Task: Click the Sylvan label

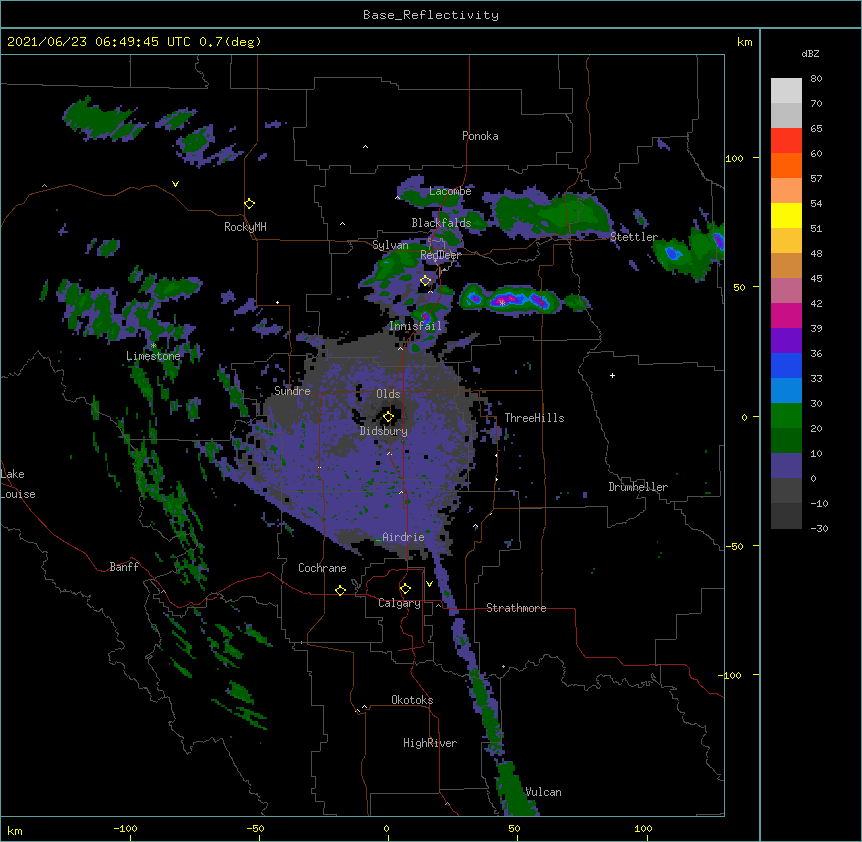Action: point(390,245)
